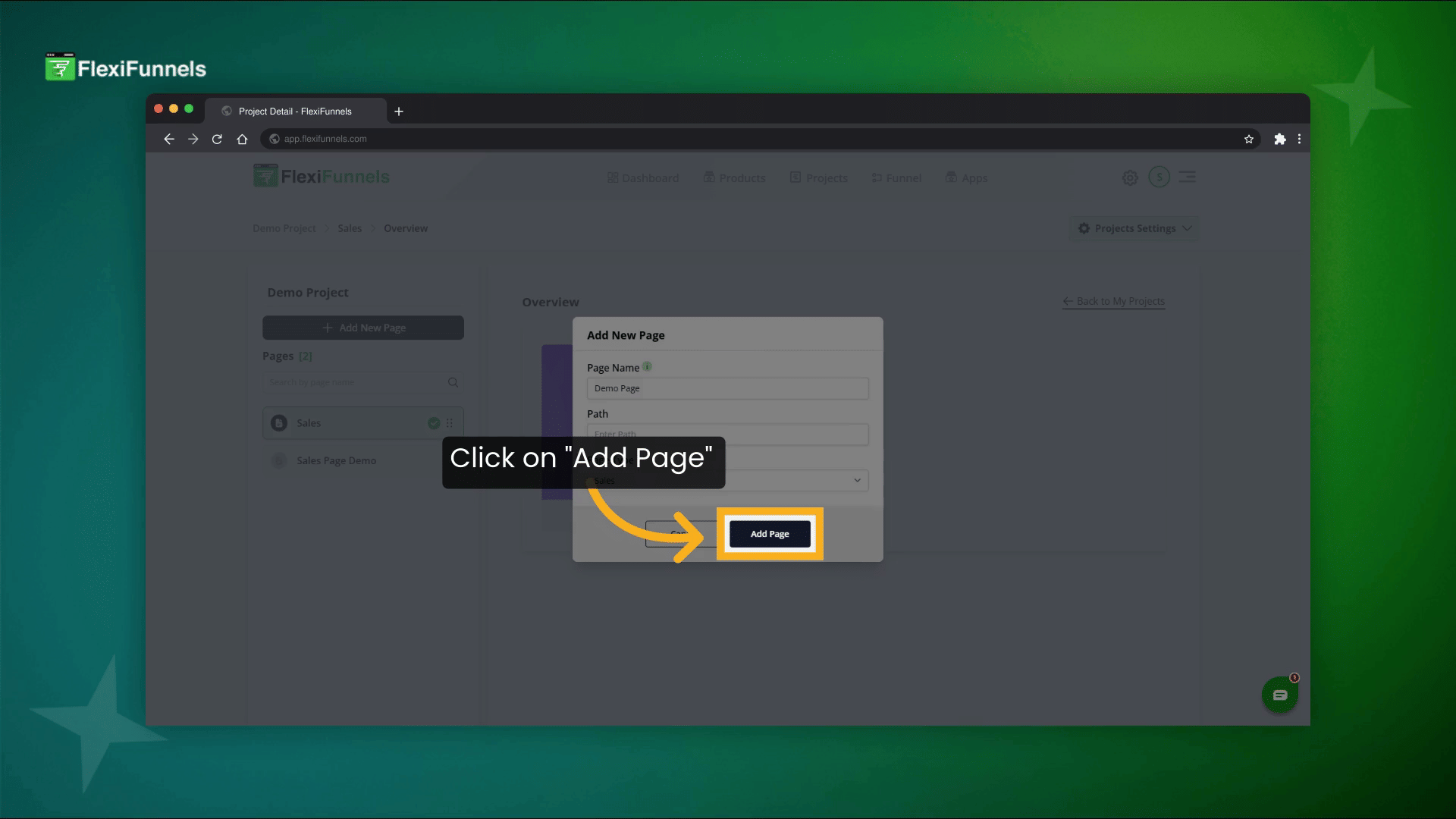The width and height of the screenshot is (1456, 819).
Task: Follow the Back to My Projects link
Action: tap(1113, 301)
